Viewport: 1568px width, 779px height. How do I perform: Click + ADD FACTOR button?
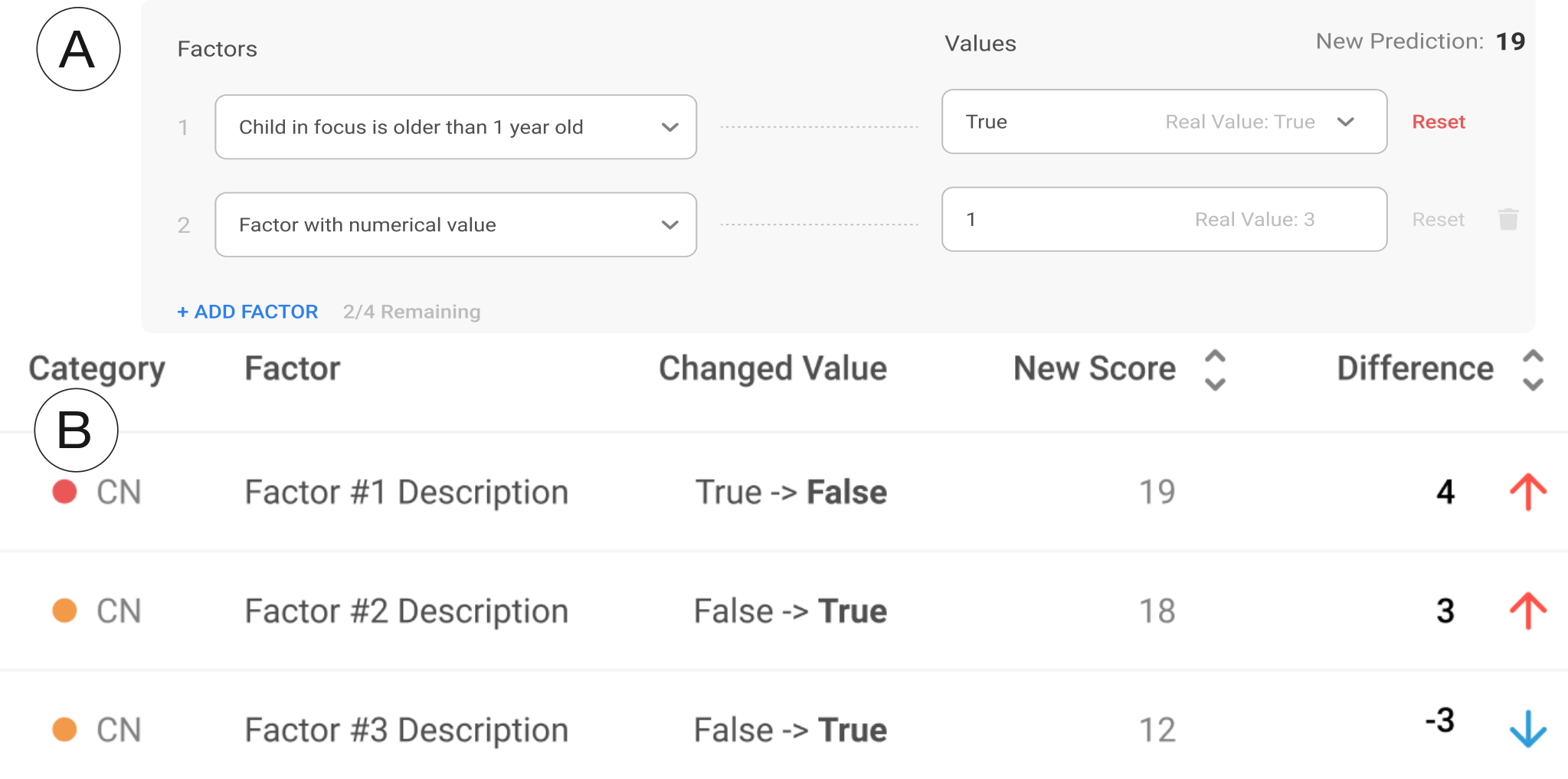(x=247, y=312)
